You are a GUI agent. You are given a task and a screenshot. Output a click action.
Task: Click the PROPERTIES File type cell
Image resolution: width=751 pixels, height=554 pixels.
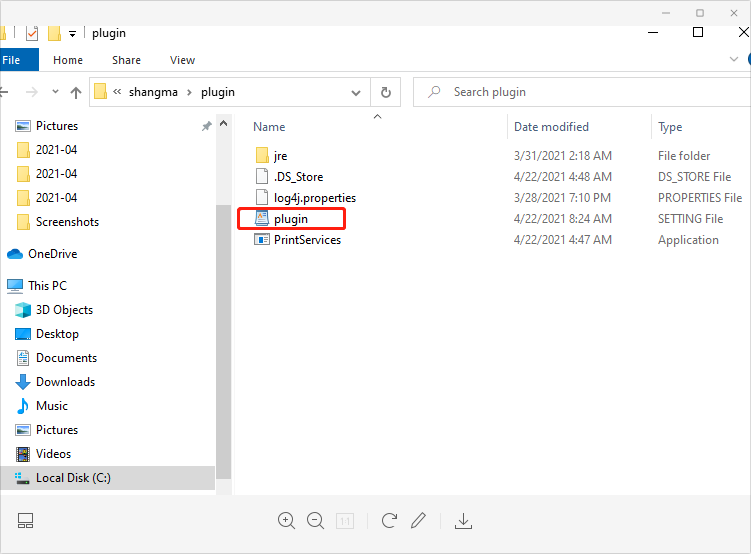point(700,198)
